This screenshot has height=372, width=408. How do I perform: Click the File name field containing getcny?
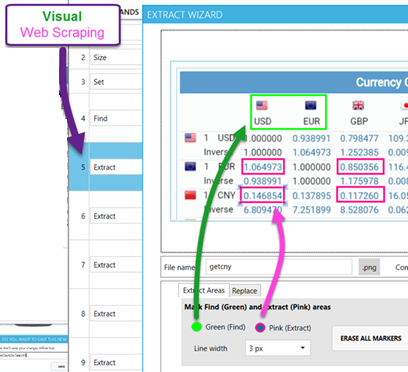[x=279, y=267]
